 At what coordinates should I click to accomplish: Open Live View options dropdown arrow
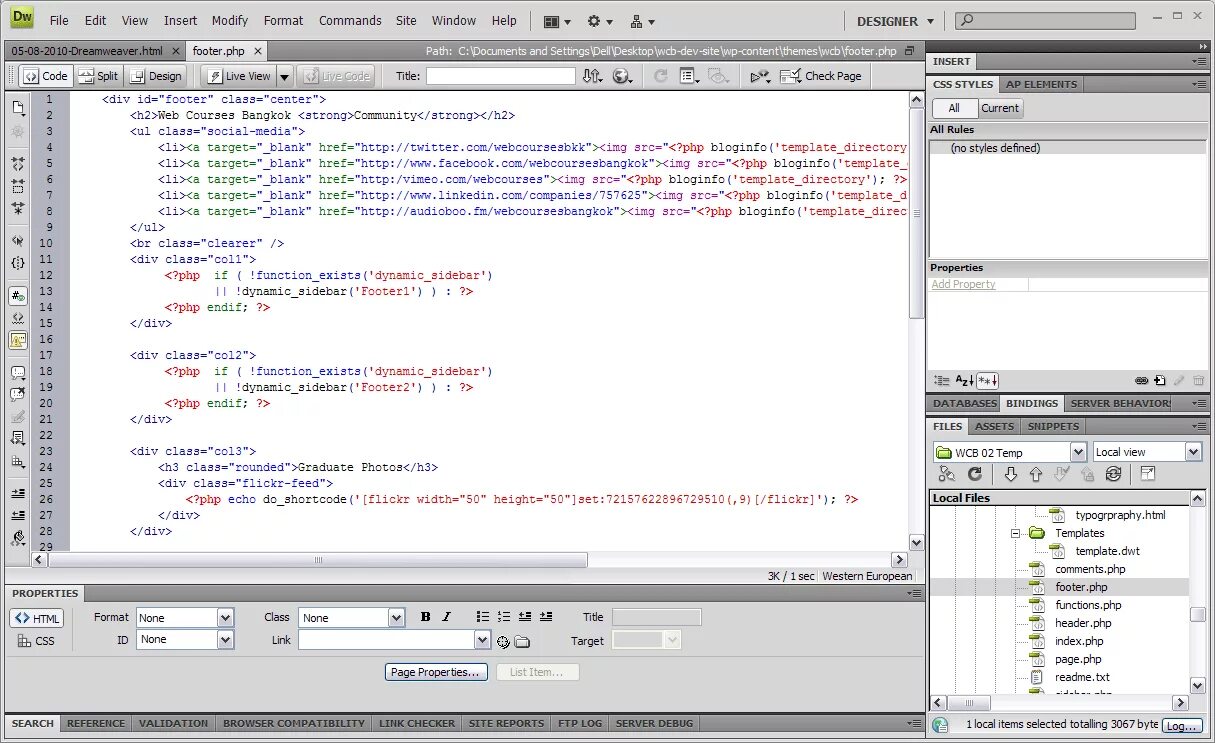click(x=284, y=76)
